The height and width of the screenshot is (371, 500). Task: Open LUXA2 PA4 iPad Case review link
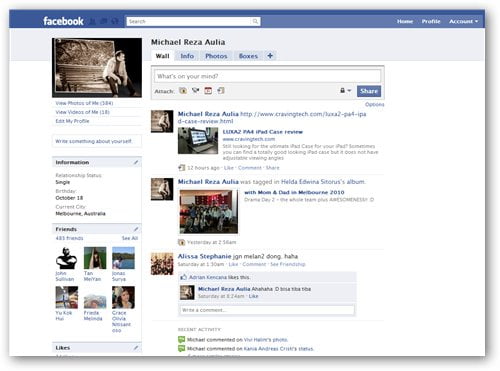[x=263, y=132]
